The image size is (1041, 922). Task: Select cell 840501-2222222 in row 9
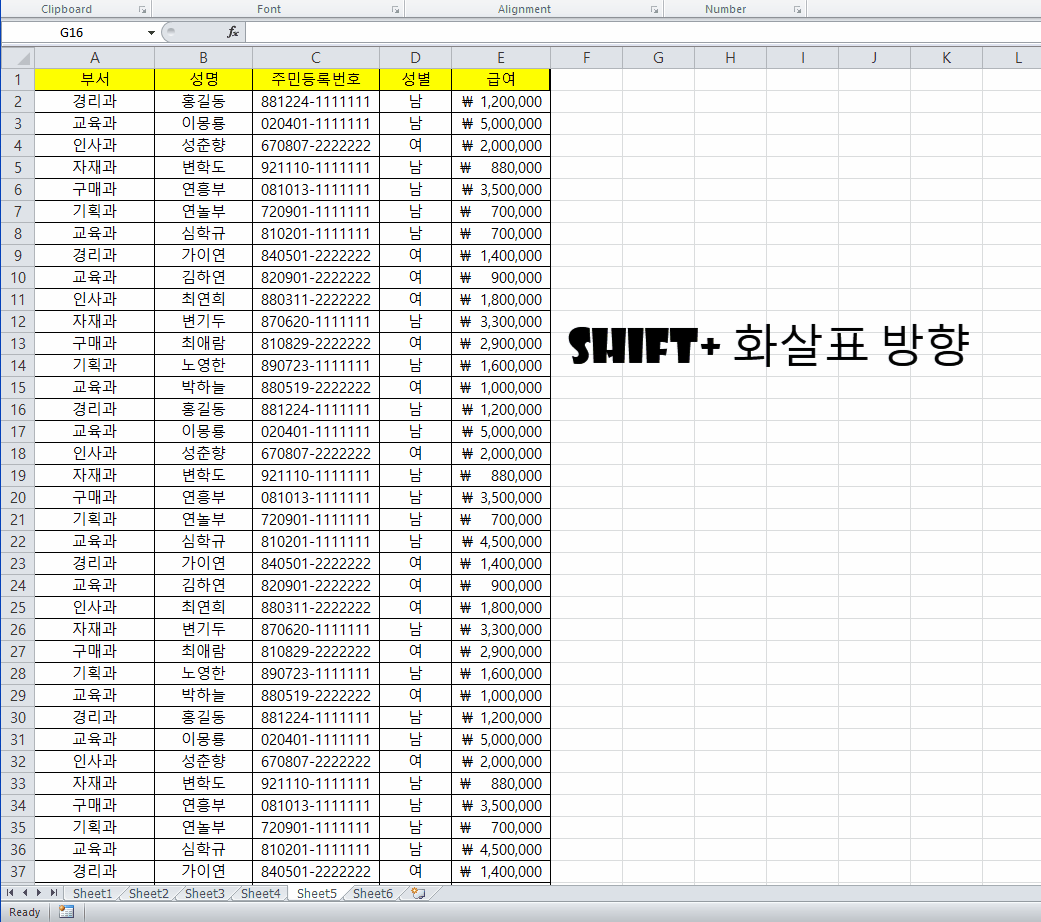click(x=316, y=256)
